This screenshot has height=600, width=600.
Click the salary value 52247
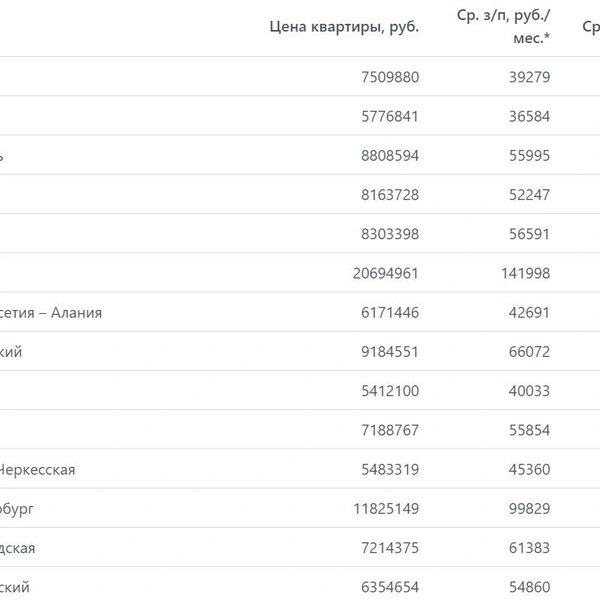pos(529,195)
